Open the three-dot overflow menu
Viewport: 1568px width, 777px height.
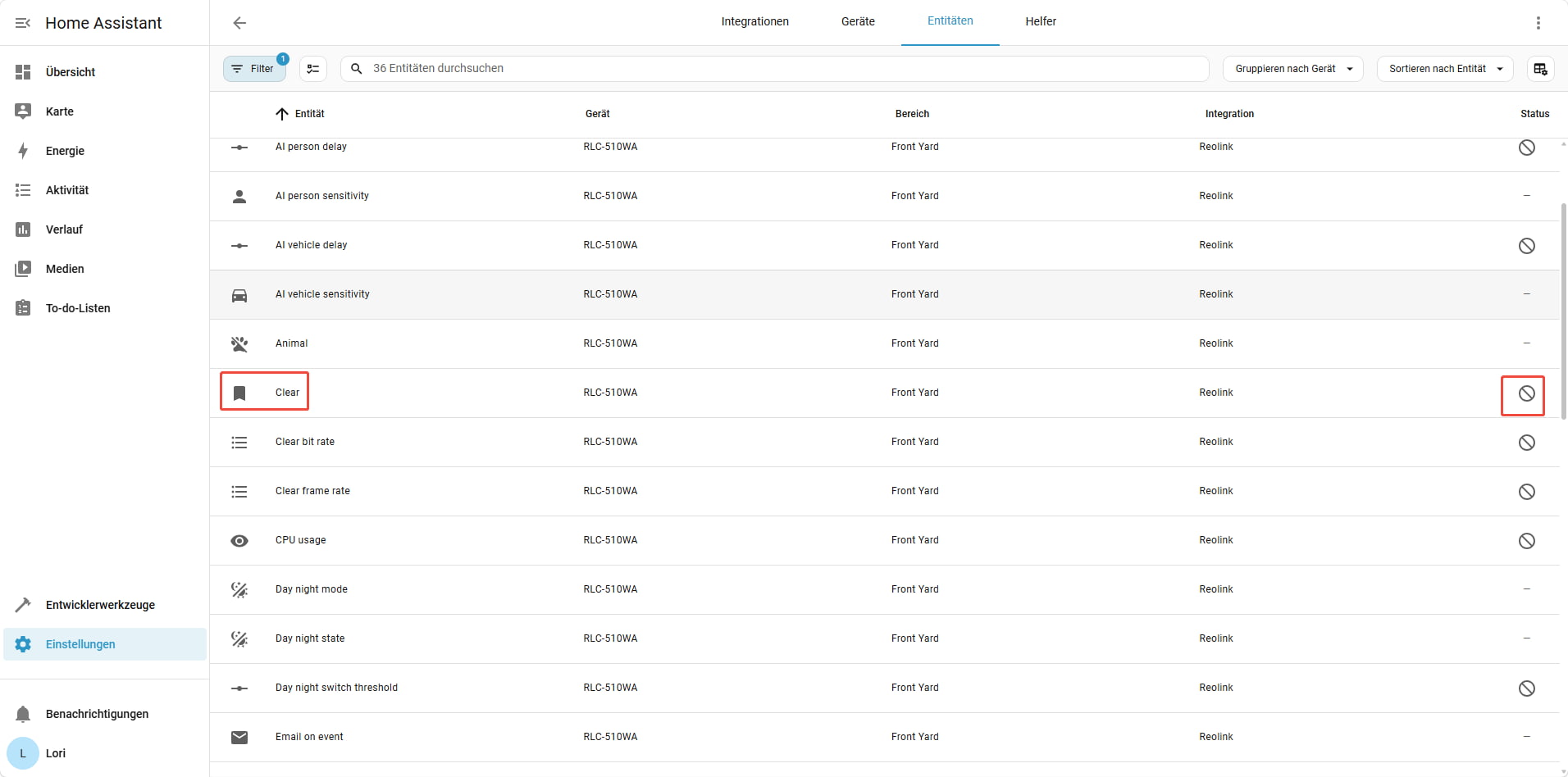point(1538,23)
